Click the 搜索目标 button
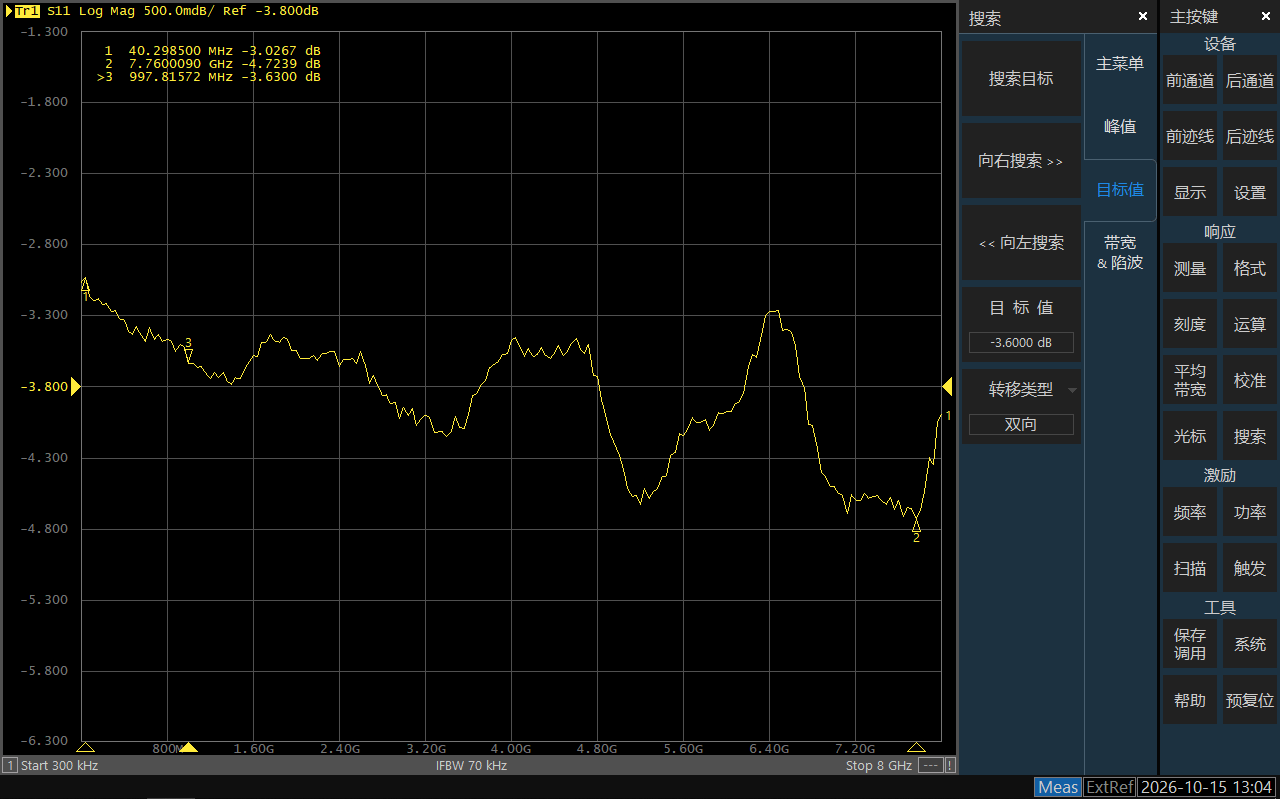The width and height of the screenshot is (1280, 799). coord(1021,79)
